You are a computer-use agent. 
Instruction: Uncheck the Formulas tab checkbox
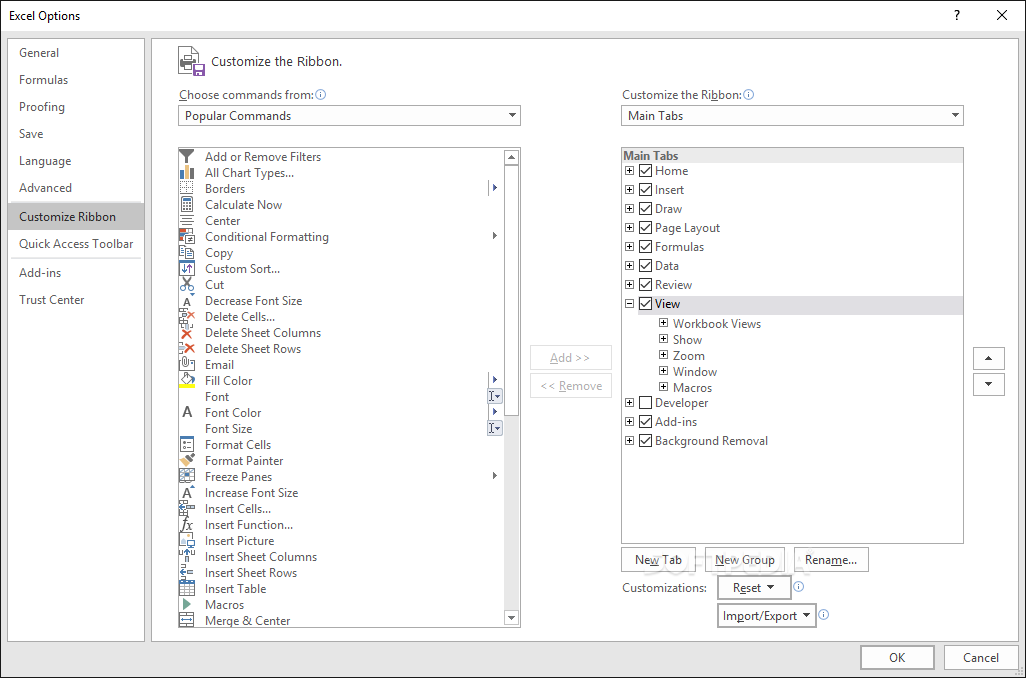(x=645, y=247)
